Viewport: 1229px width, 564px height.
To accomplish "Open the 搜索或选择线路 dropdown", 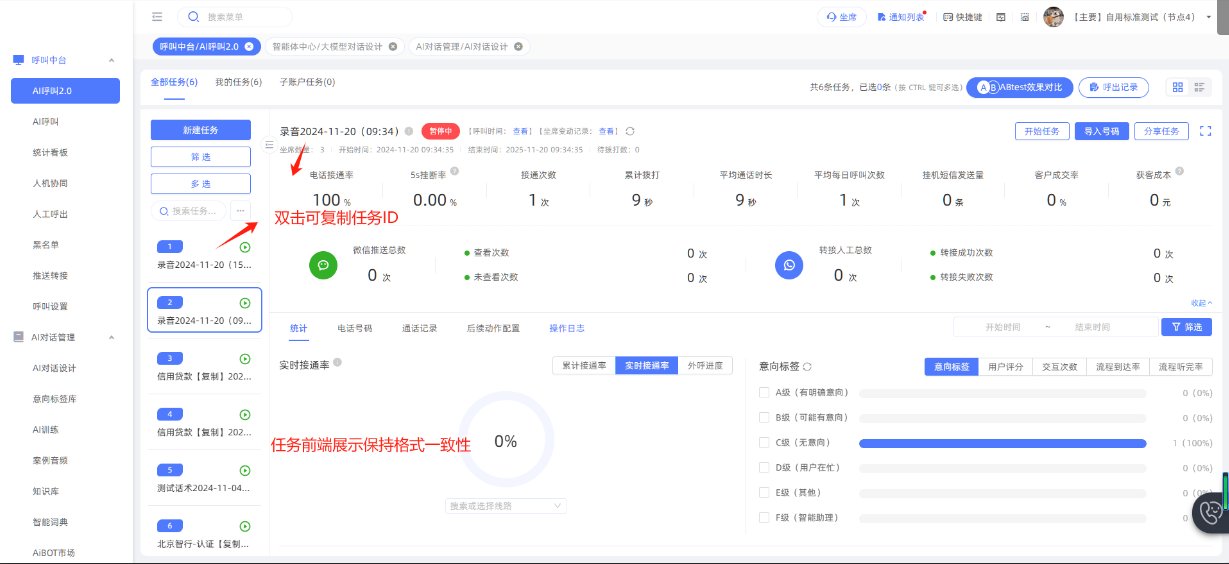I will (x=506, y=506).
